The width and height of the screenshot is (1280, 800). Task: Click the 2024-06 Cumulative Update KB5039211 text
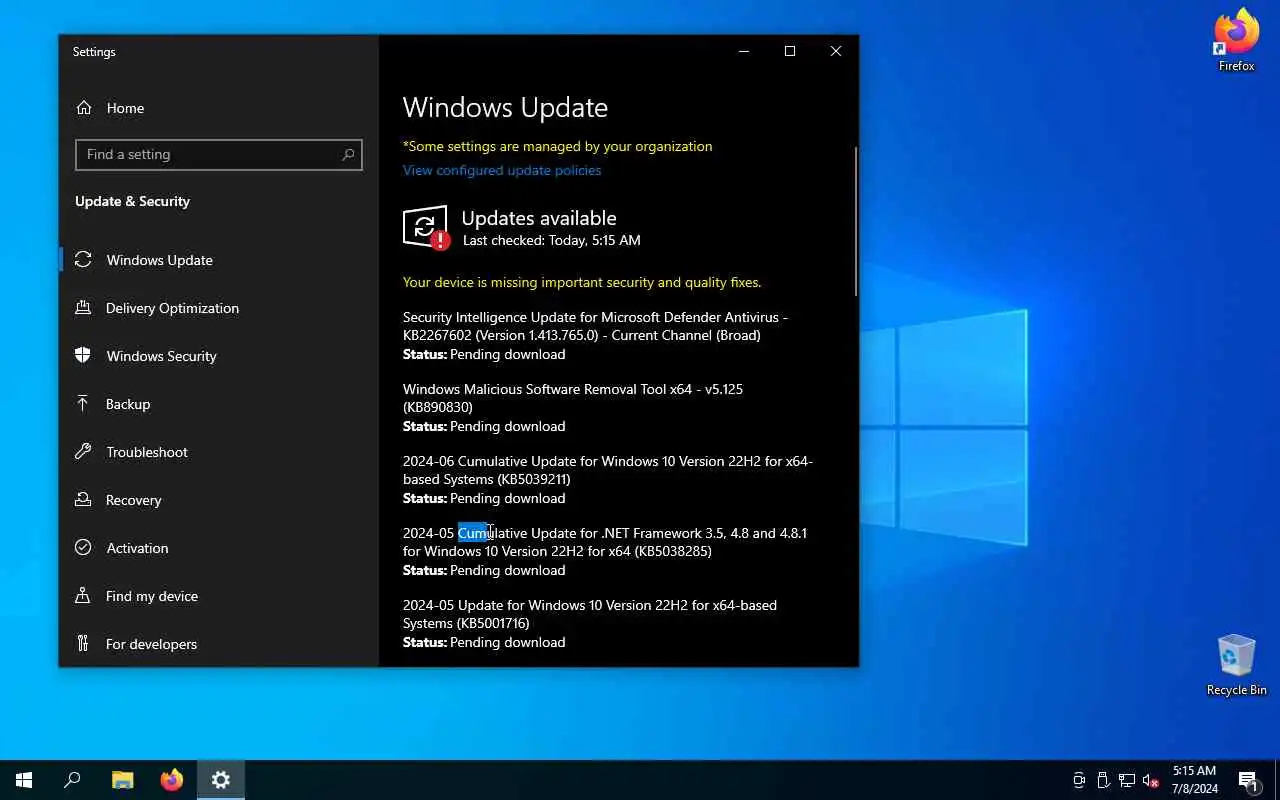608,470
